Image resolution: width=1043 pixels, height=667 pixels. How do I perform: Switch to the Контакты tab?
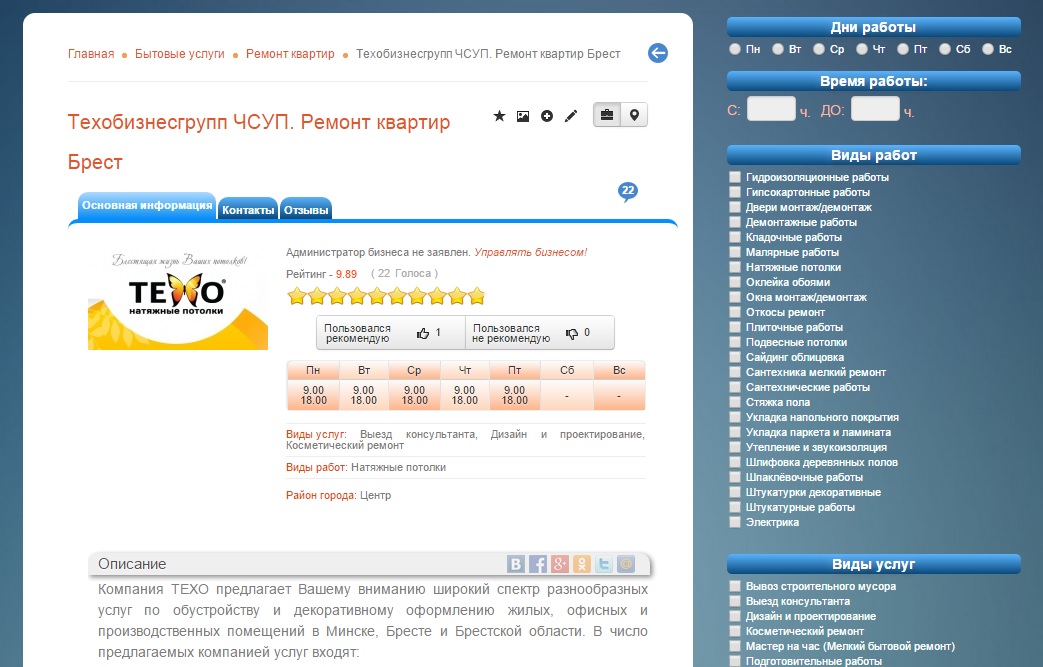tap(248, 209)
